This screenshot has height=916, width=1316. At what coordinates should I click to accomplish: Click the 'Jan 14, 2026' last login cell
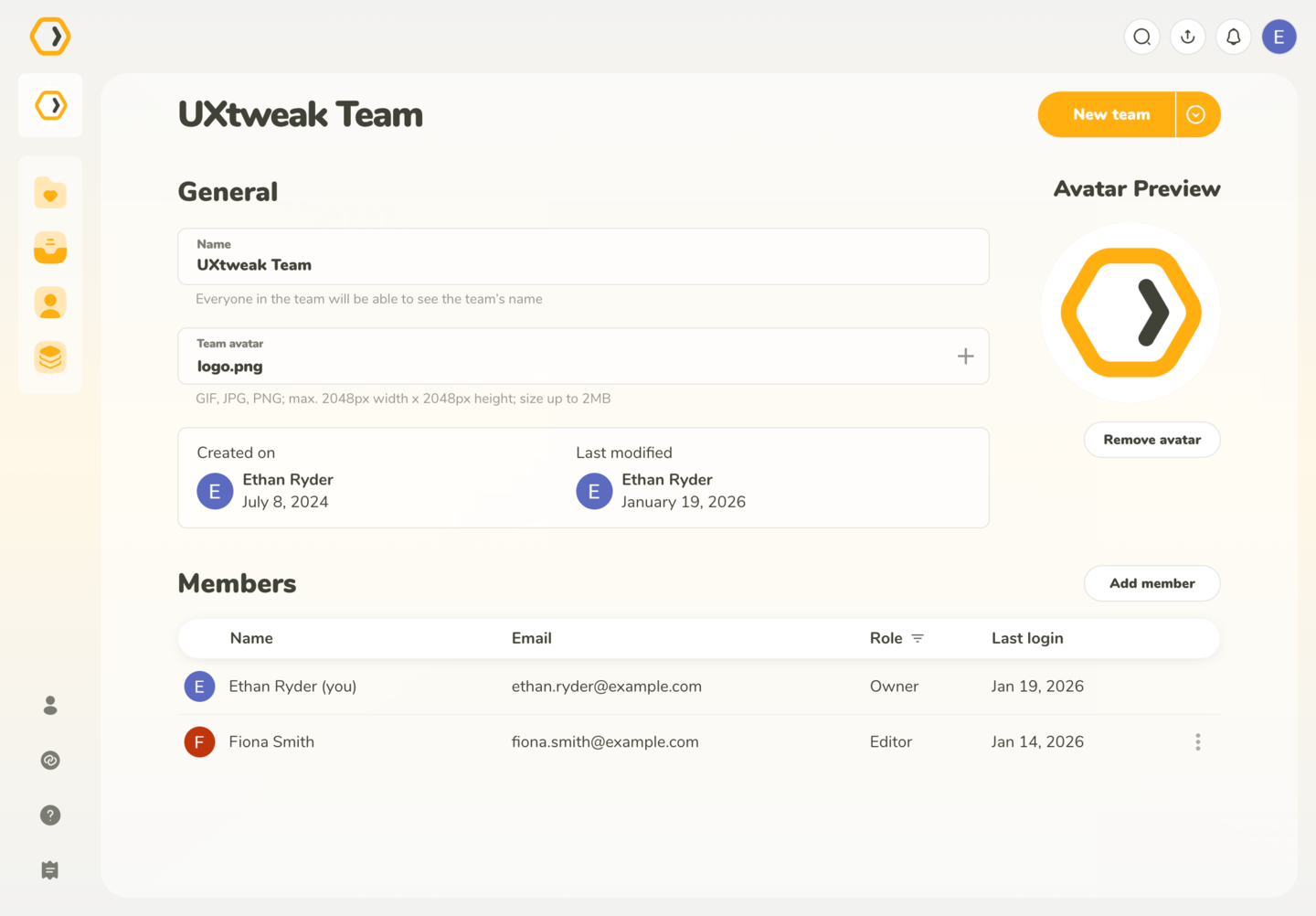1037,741
